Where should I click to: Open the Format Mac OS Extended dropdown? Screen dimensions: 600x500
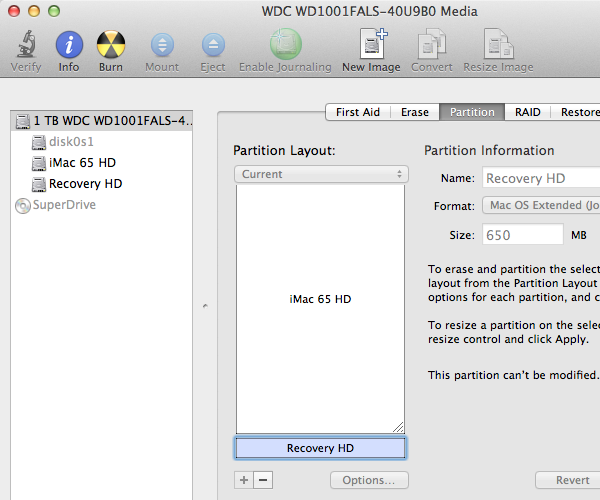pyautogui.click(x=541, y=205)
